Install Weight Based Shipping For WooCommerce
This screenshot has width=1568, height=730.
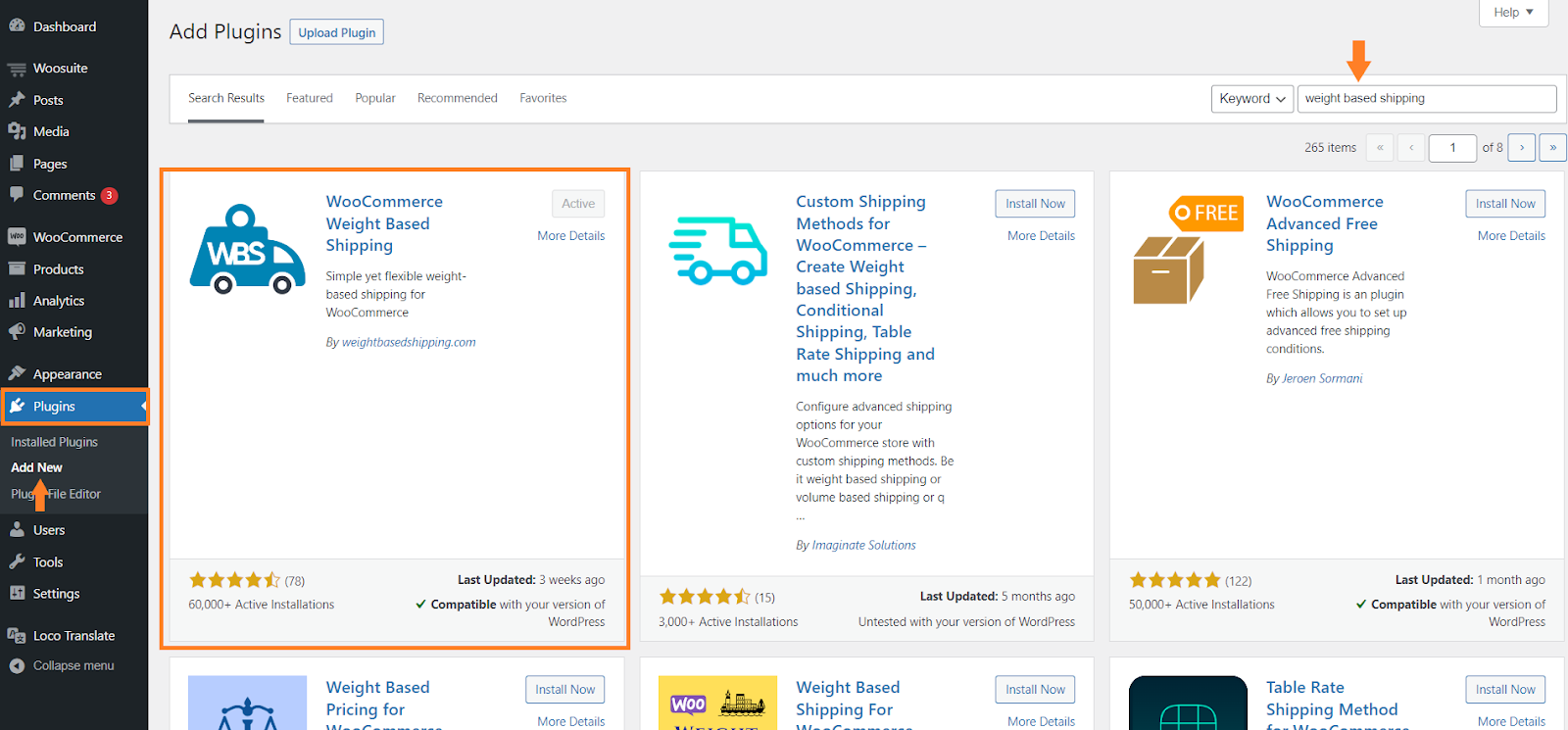[1035, 690]
